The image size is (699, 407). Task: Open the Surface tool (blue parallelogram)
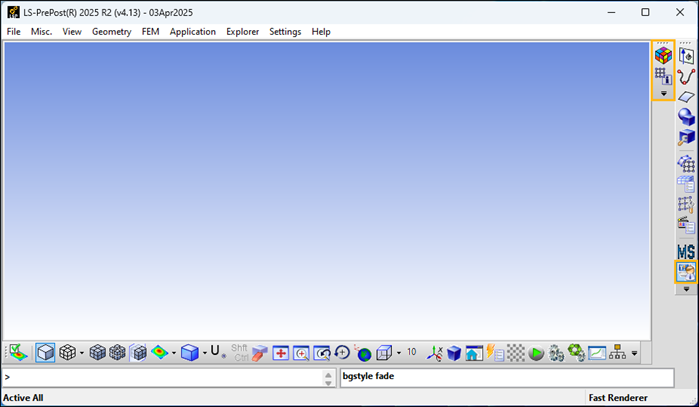pyautogui.click(x=687, y=97)
